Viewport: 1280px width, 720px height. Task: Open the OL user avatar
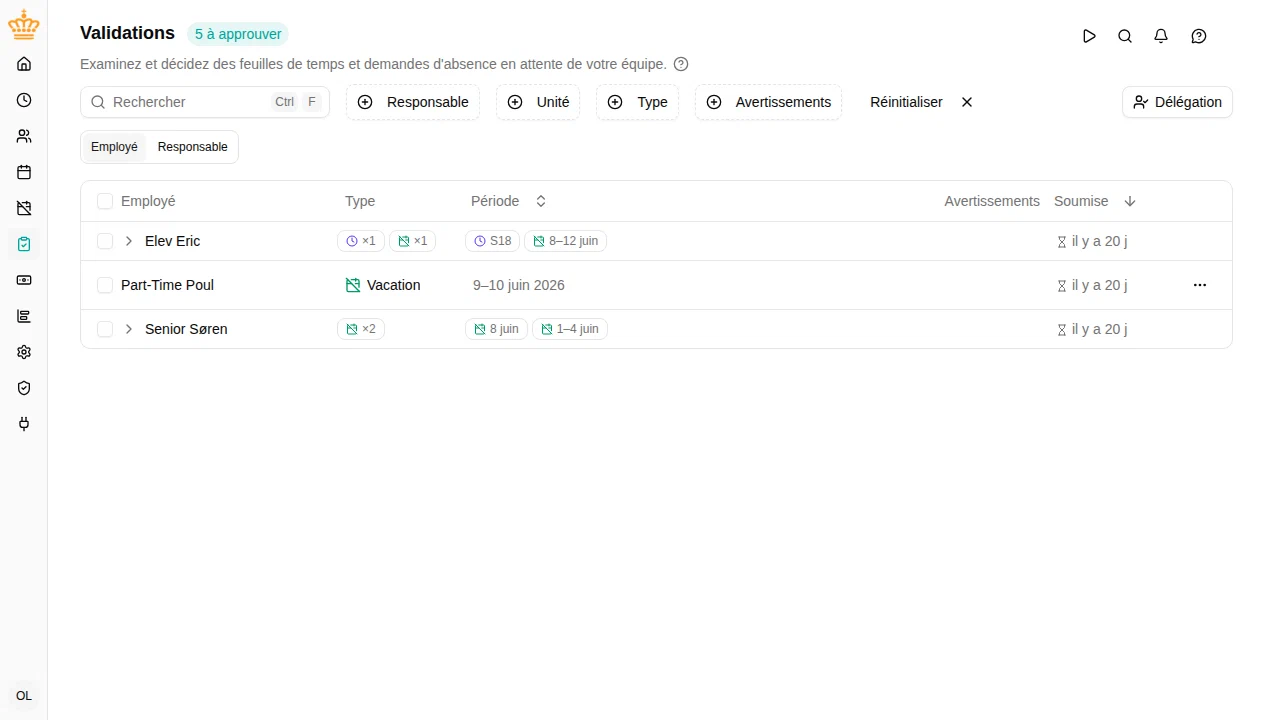point(24,696)
